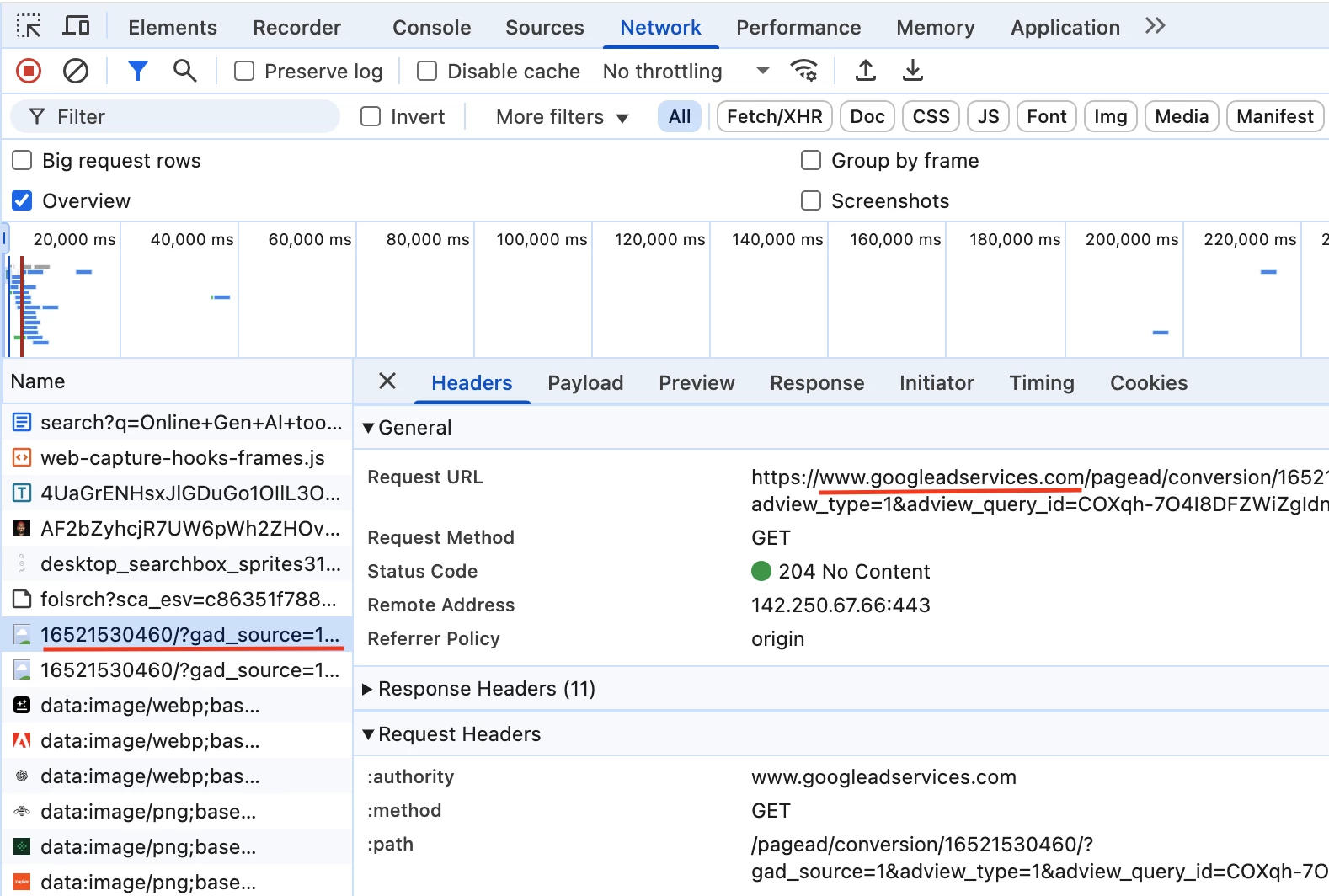Open the More filters dropdown
The width and height of the screenshot is (1329, 896).
point(563,117)
